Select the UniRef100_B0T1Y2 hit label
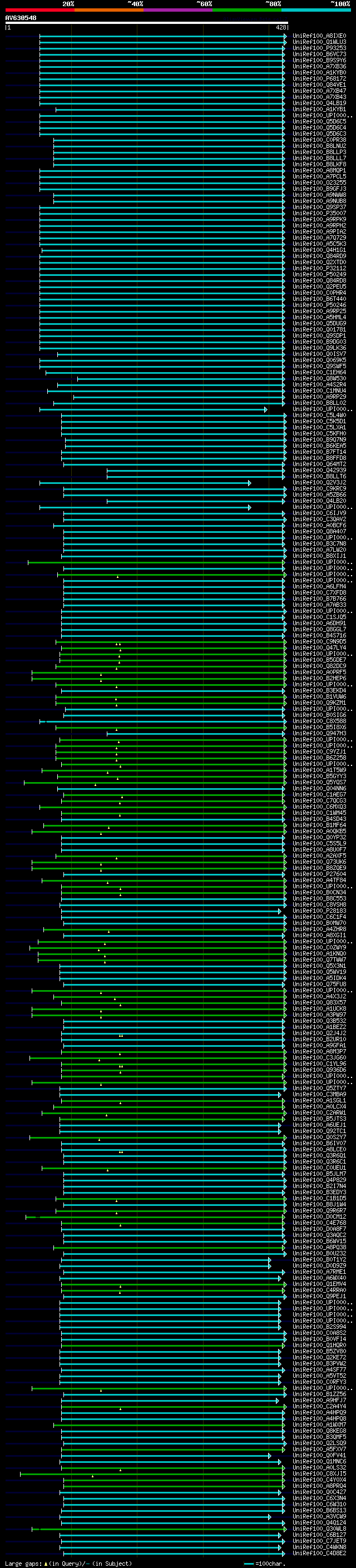Image resolution: width=356 pixels, height=1568 pixels. [319, 1259]
